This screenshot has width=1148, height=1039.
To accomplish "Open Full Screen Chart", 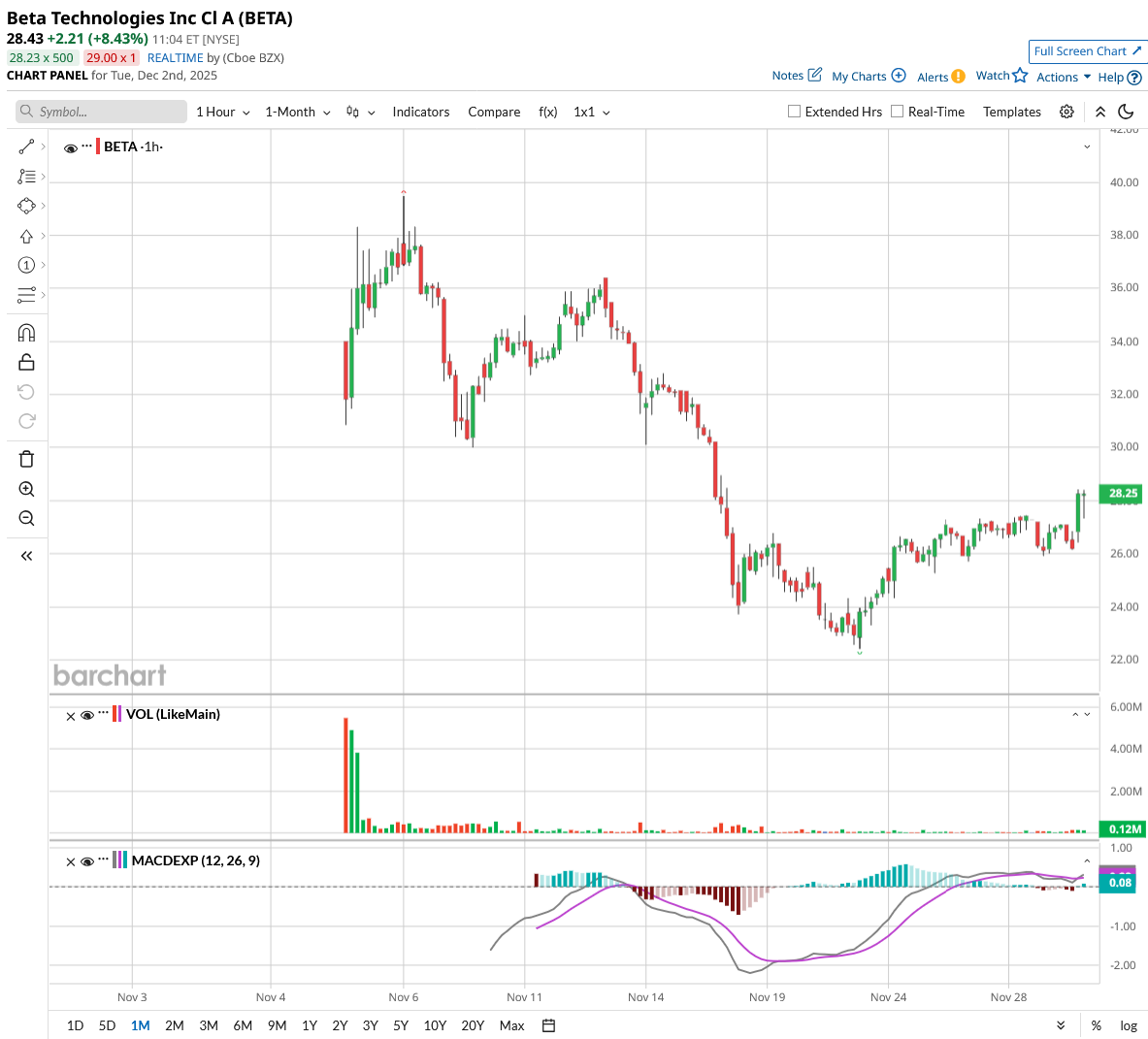I will pyautogui.click(x=1087, y=51).
